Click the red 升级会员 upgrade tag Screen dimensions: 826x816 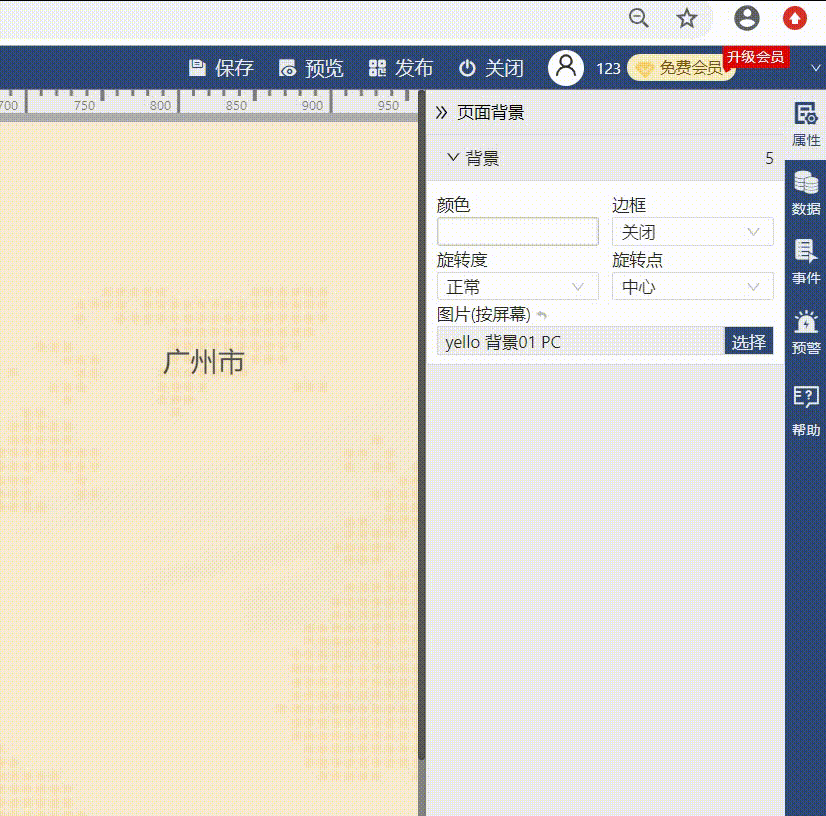[x=756, y=56]
